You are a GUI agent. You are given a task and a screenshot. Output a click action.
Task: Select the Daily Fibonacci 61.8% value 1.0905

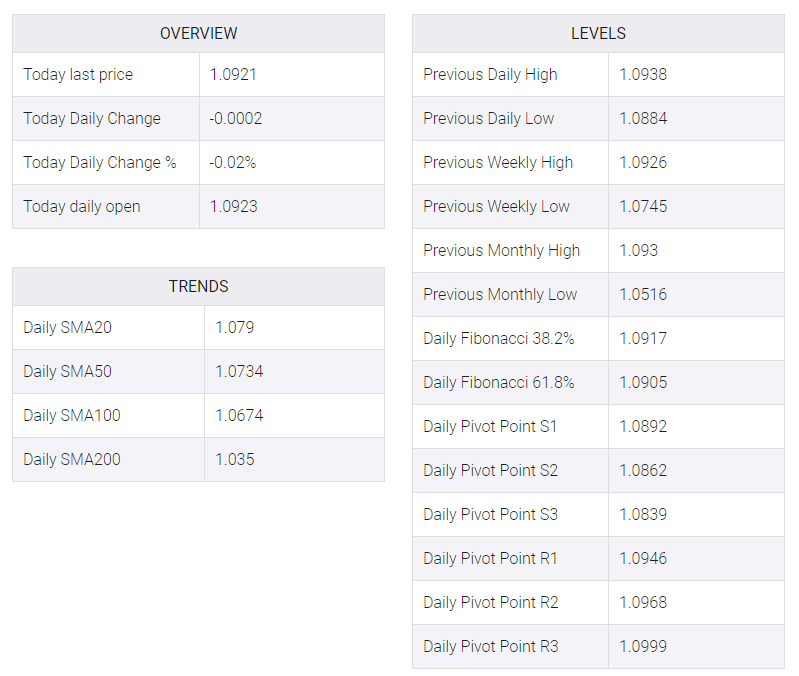pyautogui.click(x=643, y=383)
